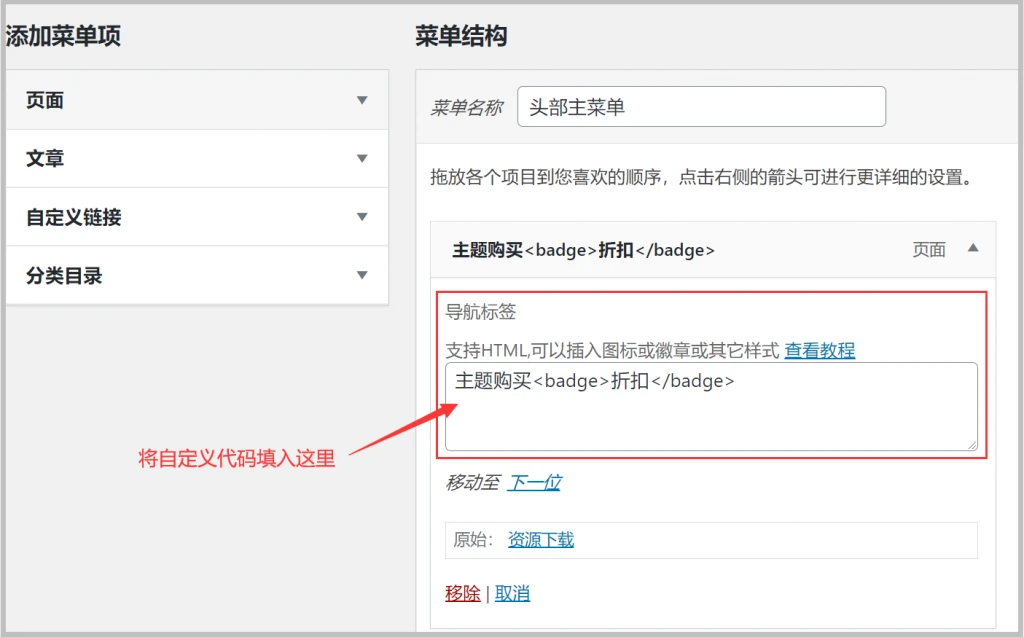1024x637 pixels.
Task: Open the 资源下载 original page link
Action: [540, 539]
